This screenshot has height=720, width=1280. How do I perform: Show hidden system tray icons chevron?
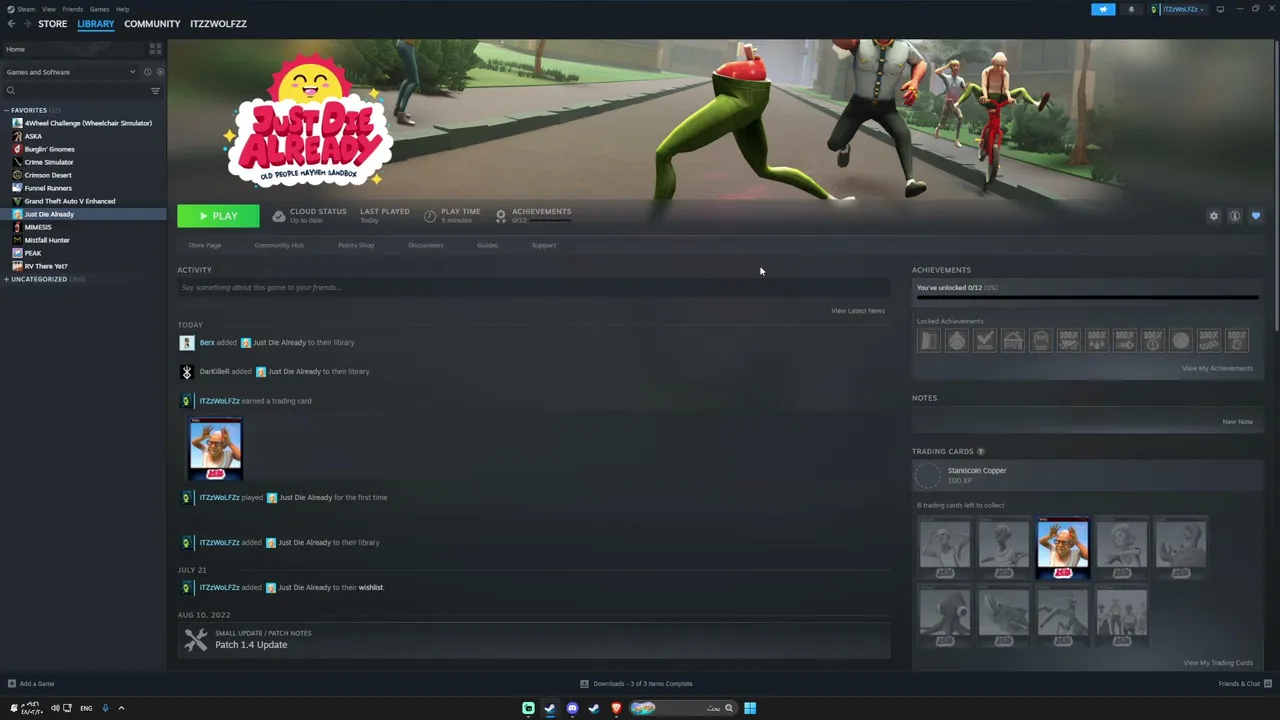pos(121,708)
